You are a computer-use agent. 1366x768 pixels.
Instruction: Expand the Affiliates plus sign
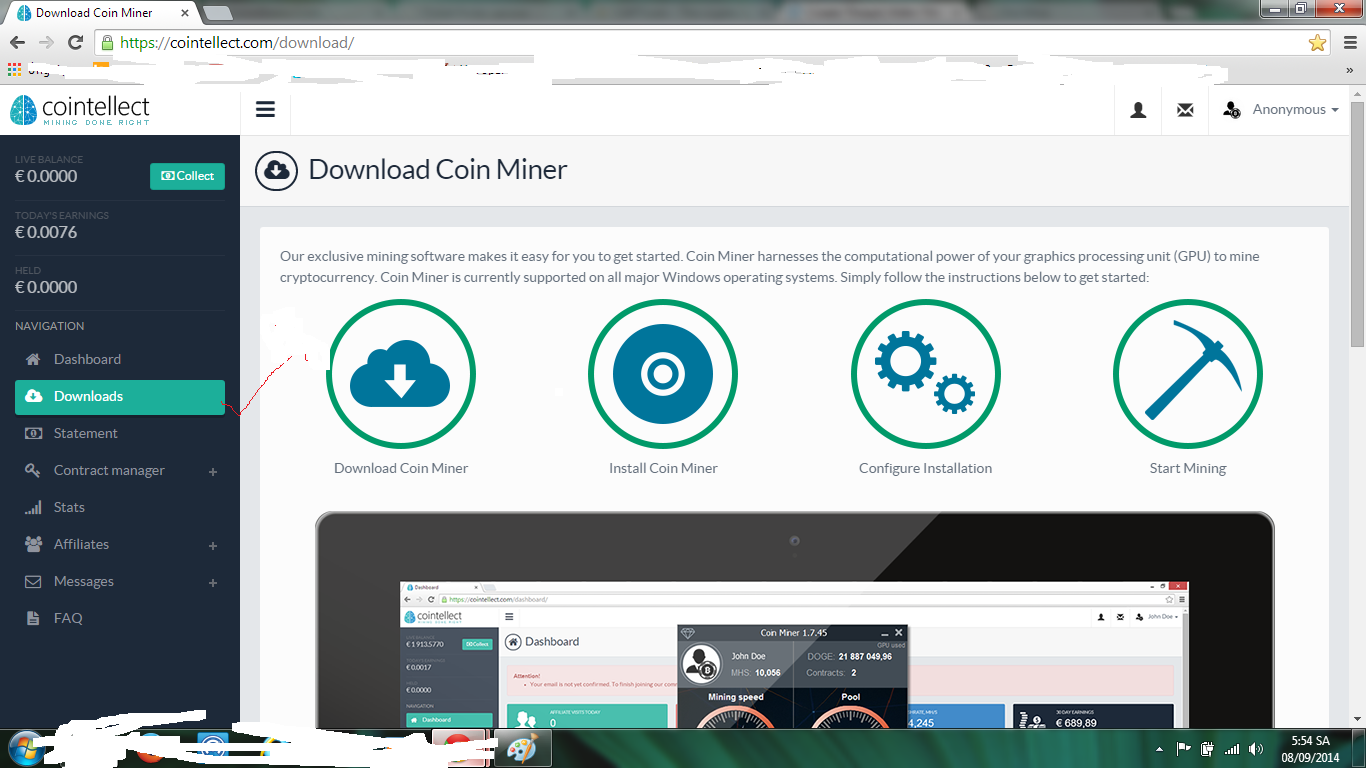(x=213, y=545)
